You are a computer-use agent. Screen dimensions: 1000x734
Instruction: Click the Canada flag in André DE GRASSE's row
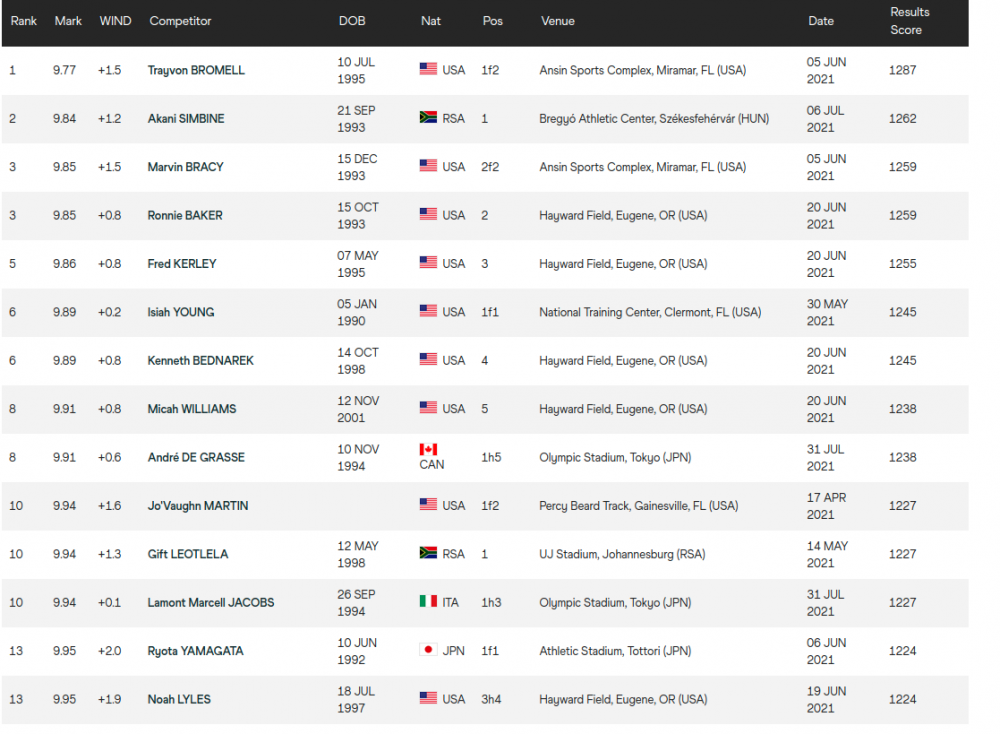[428, 450]
